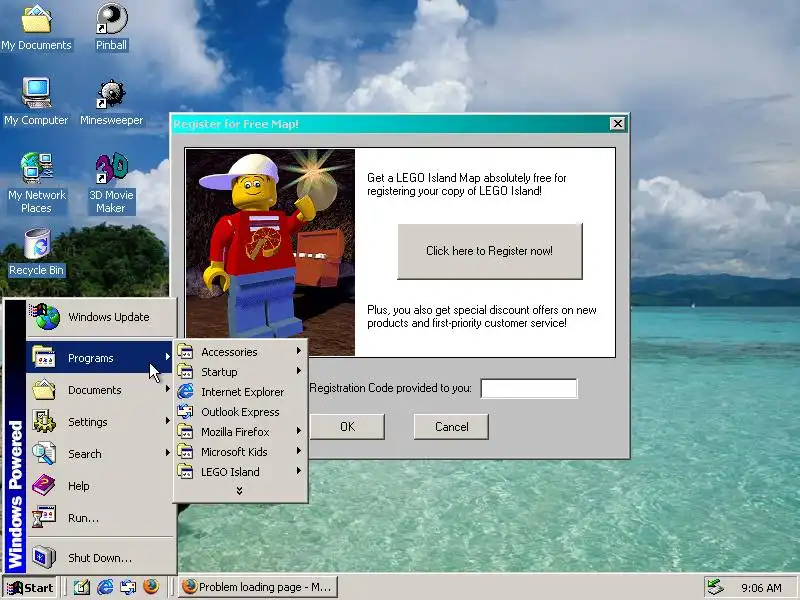Click the 9:06 AM taskbar clock
This screenshot has height=600, width=800.
coord(761,588)
